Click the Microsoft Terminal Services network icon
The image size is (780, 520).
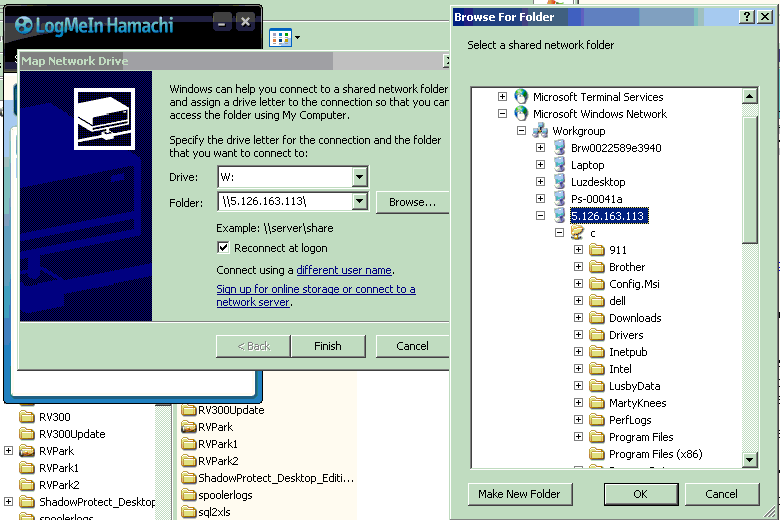[521, 97]
